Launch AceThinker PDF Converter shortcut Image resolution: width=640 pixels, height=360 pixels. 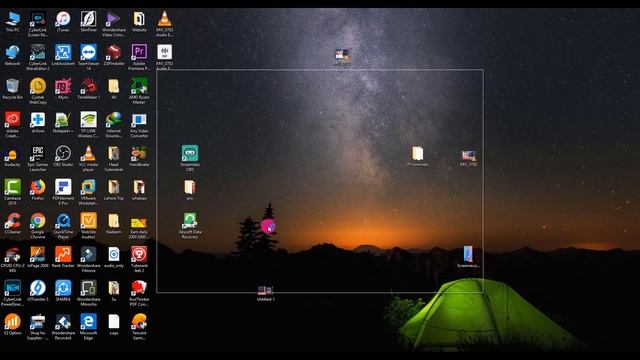139,293
